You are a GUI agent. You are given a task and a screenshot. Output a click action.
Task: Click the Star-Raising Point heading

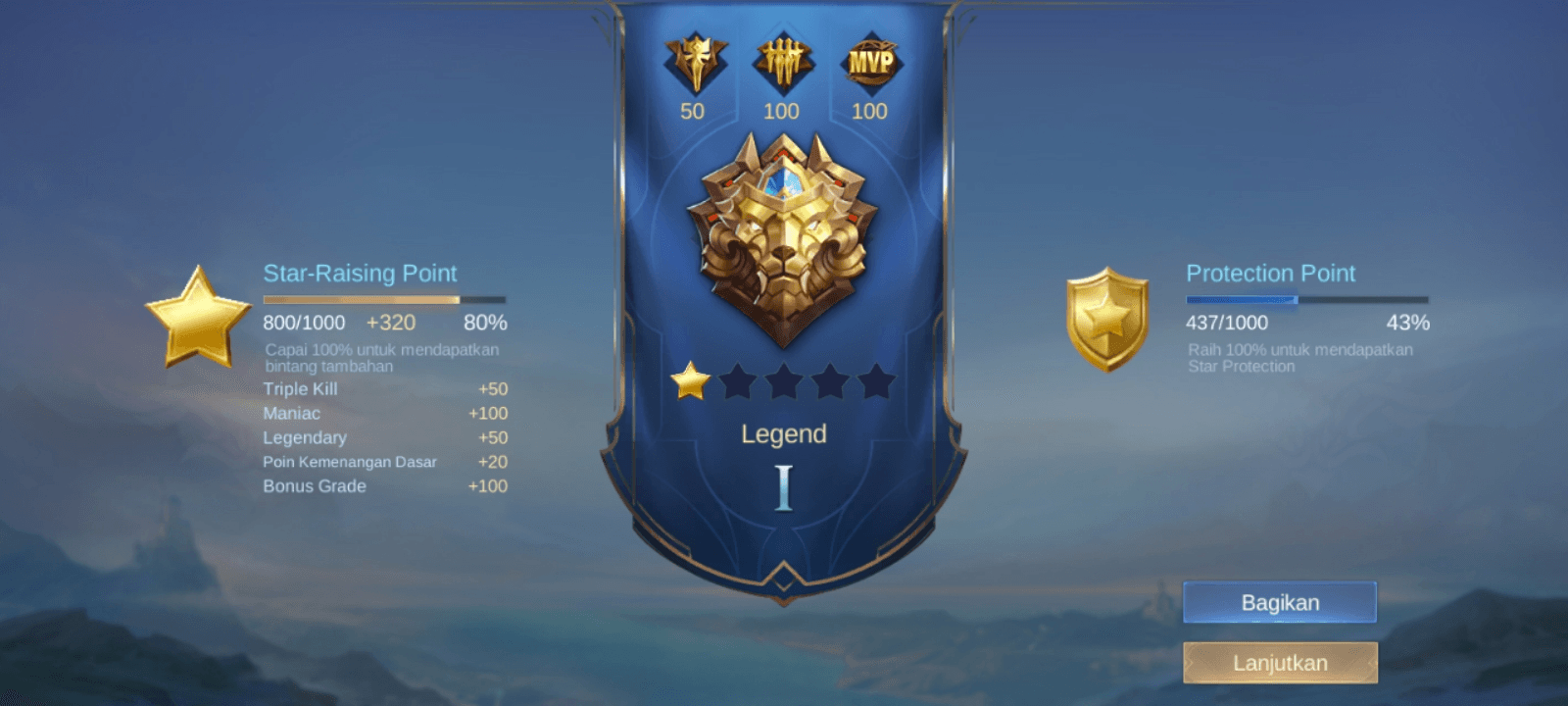[360, 273]
